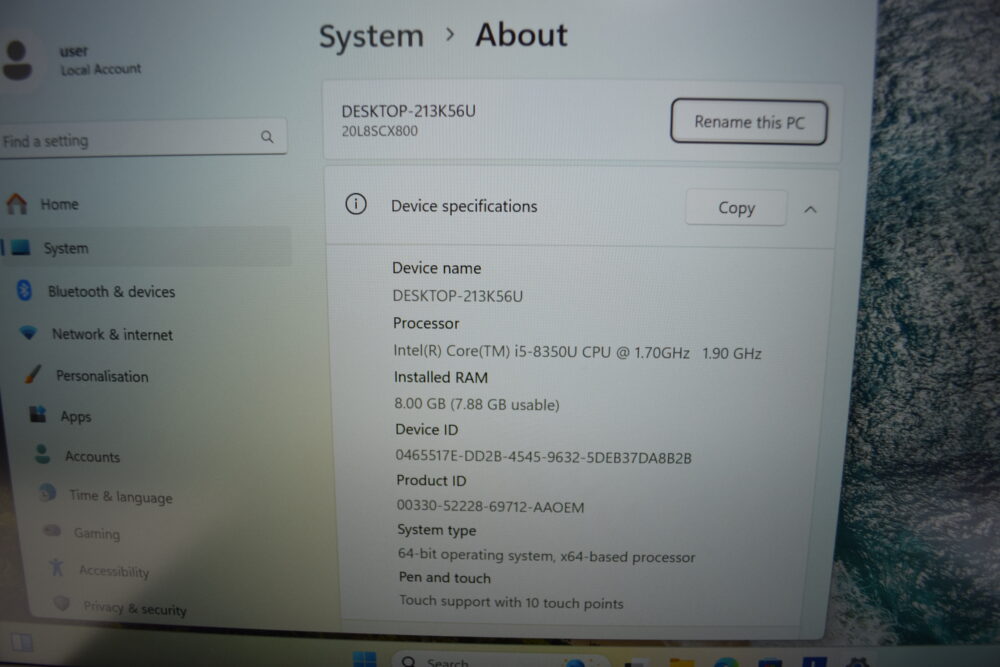The image size is (1000, 667).
Task: Click the magnifier icon in Find a setting
Action: point(267,136)
